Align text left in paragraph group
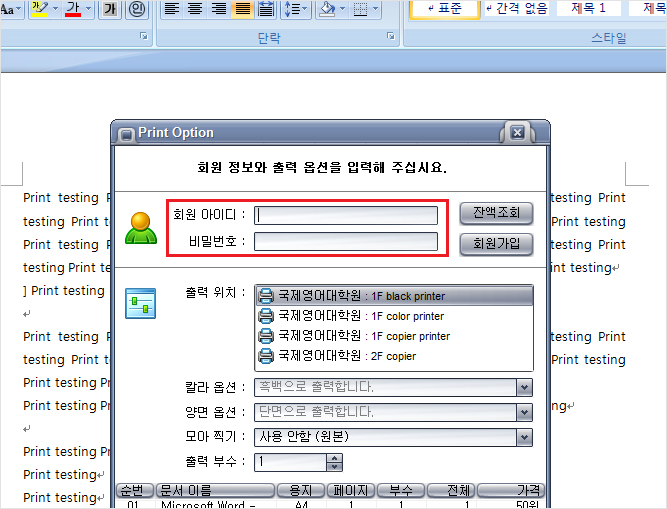 [x=172, y=9]
